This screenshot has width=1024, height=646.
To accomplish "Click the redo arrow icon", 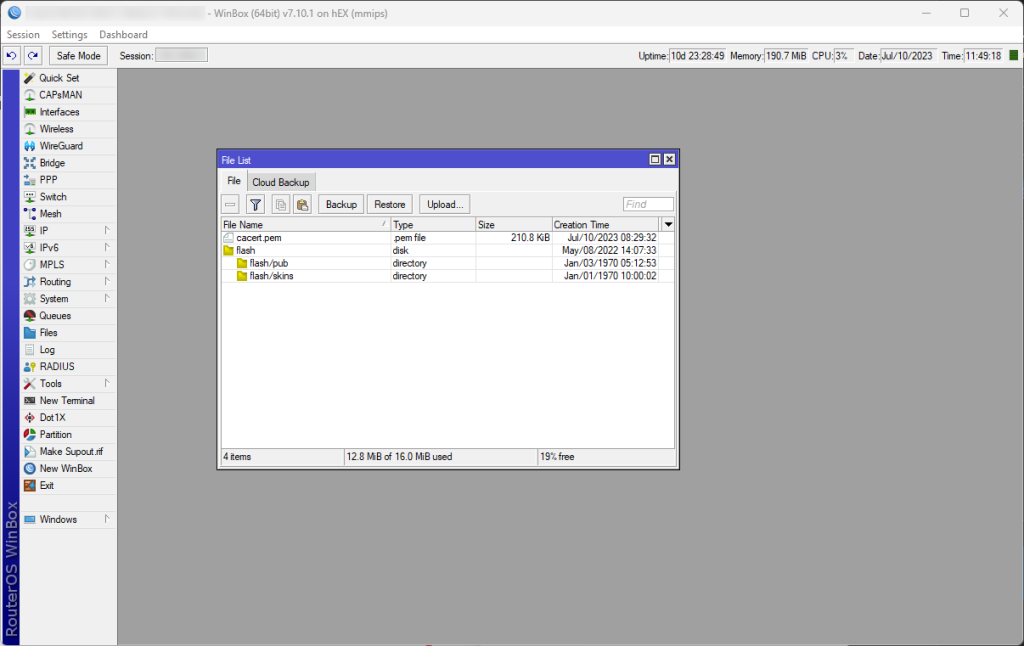I will tap(33, 56).
